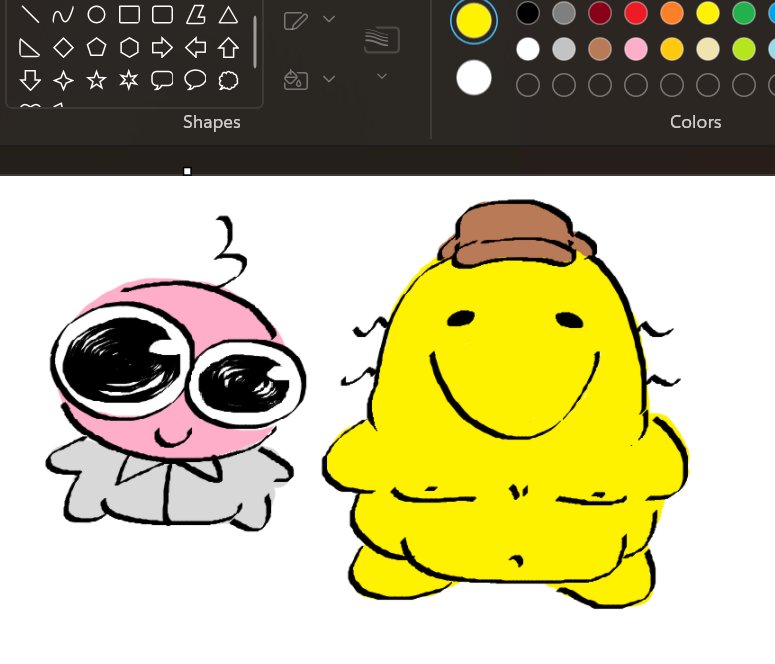
Task: Select the Rounded rectangular callout shape
Action: coord(162,80)
